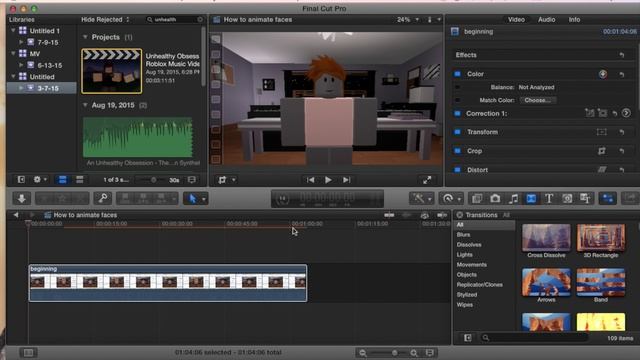Open the browser gear action menu
640x360 pixels.
click(40, 180)
